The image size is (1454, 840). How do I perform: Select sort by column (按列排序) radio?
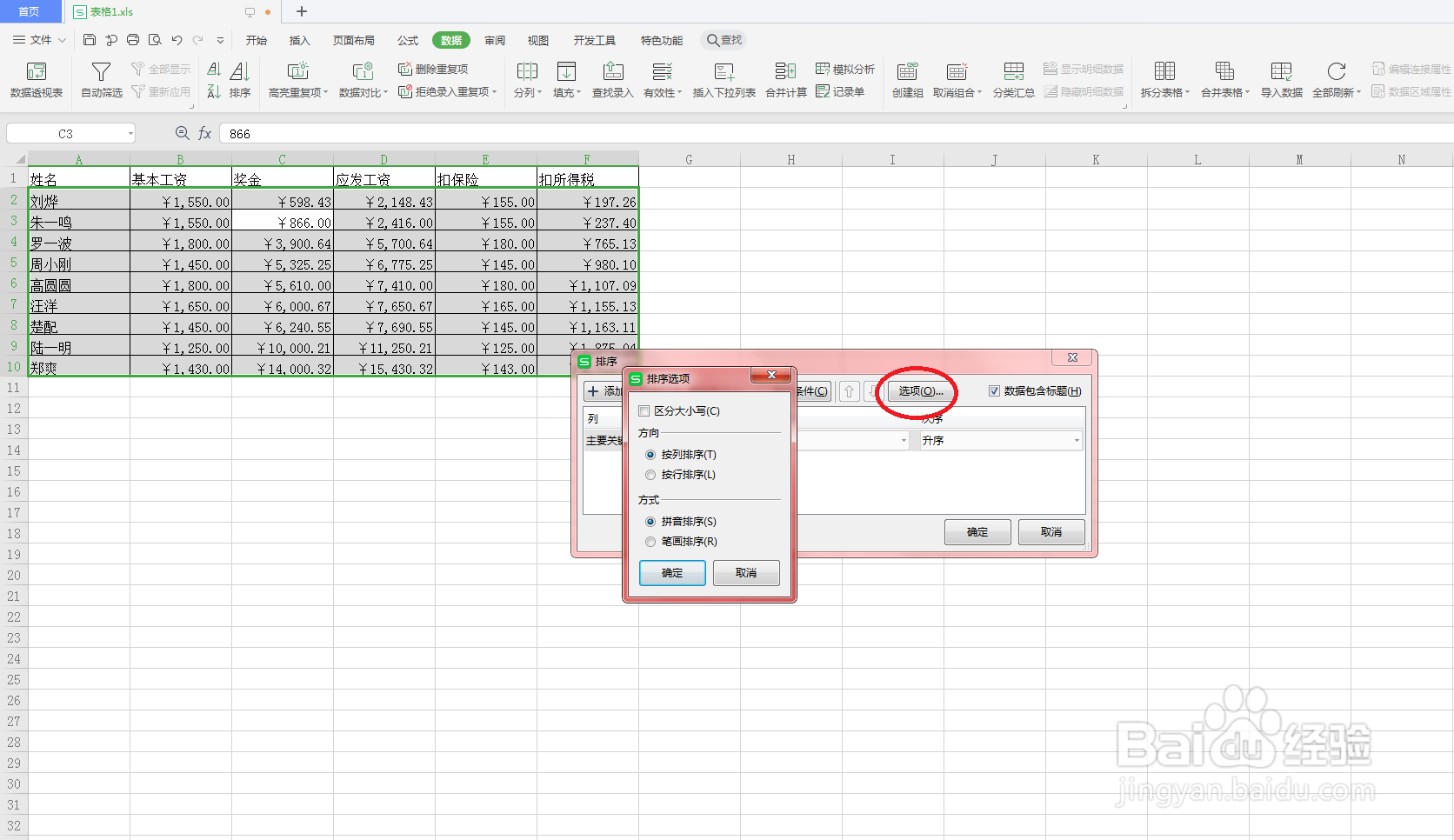tap(650, 455)
